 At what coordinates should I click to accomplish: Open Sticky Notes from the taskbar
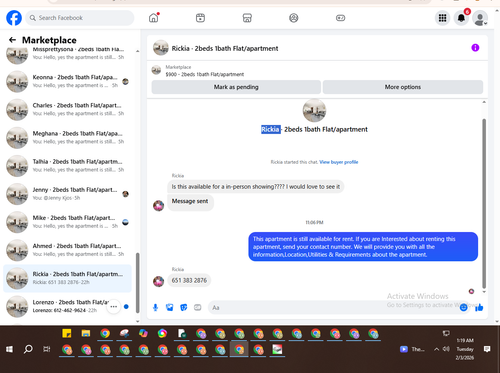pyautogui.click(x=67, y=333)
